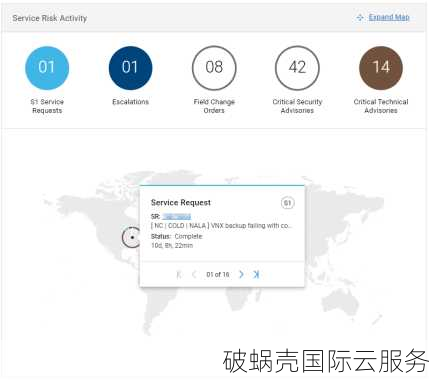The width and height of the screenshot is (429, 380).
Task: Go to the previous service request
Action: pyautogui.click(x=194, y=274)
